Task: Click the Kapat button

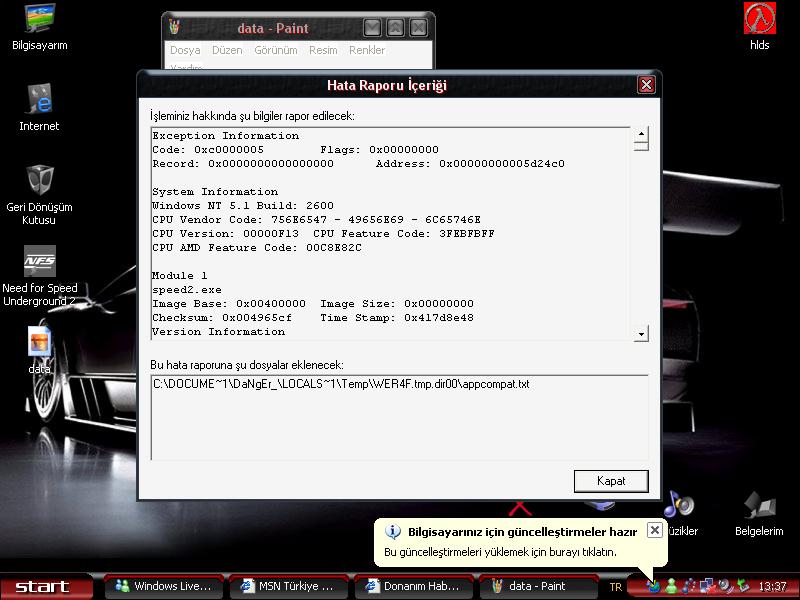Action: click(611, 481)
